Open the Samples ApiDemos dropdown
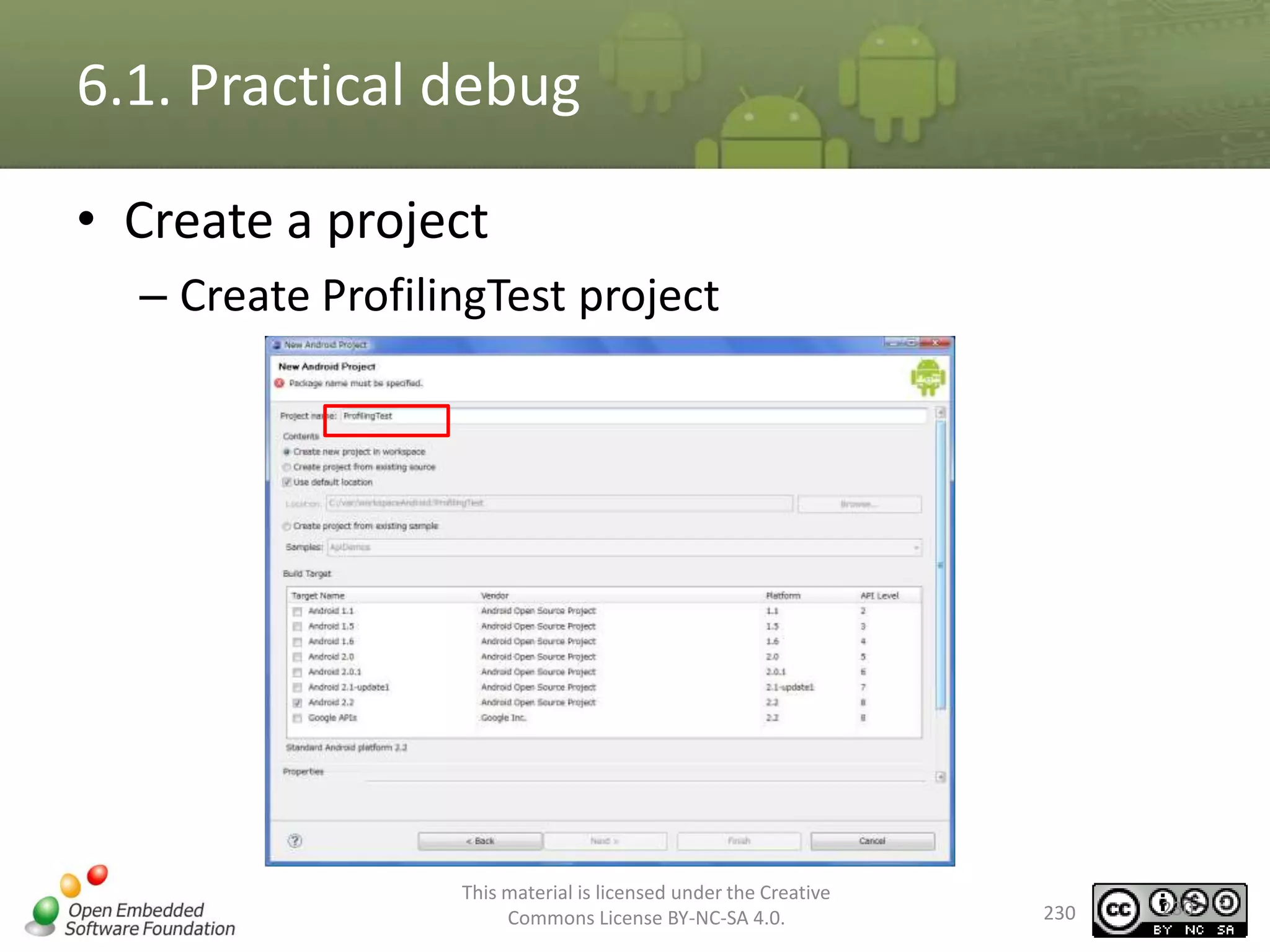Viewport: 1270px width, 952px height. (x=624, y=547)
